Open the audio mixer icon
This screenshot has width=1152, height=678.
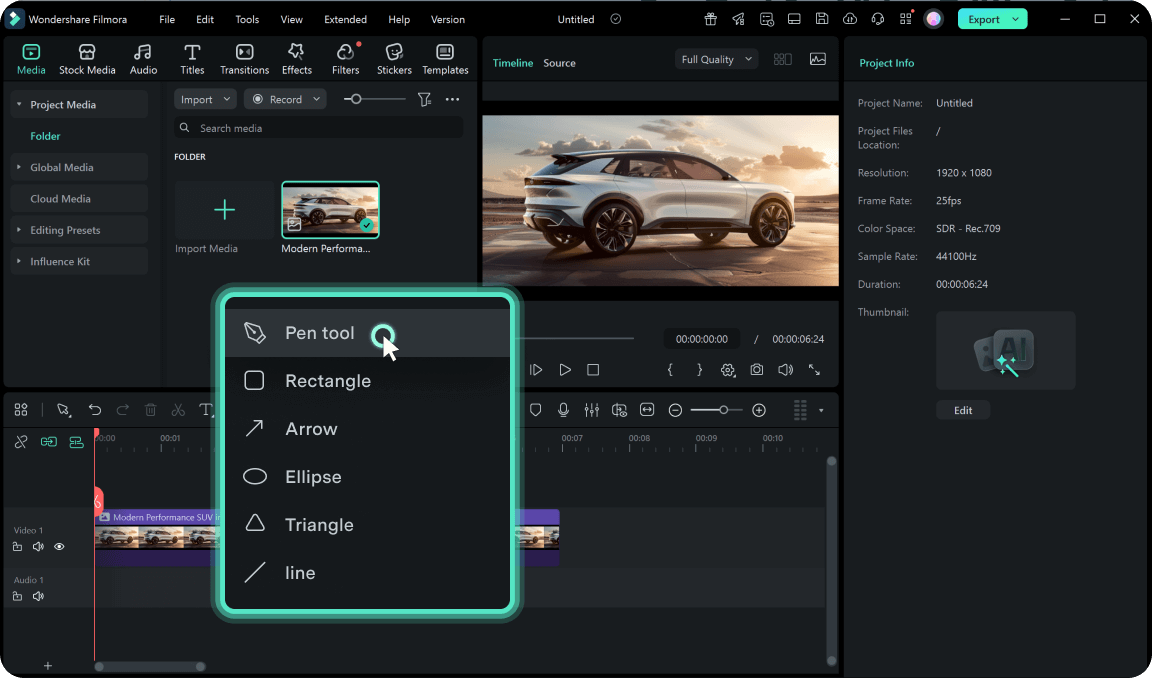pyautogui.click(x=591, y=410)
